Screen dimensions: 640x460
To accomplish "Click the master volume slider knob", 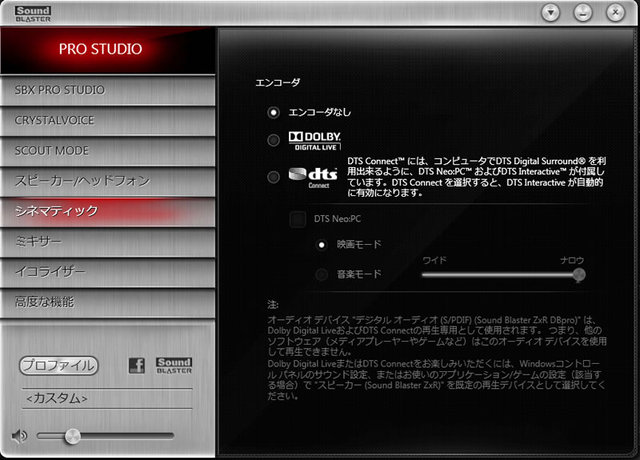I will point(73,436).
